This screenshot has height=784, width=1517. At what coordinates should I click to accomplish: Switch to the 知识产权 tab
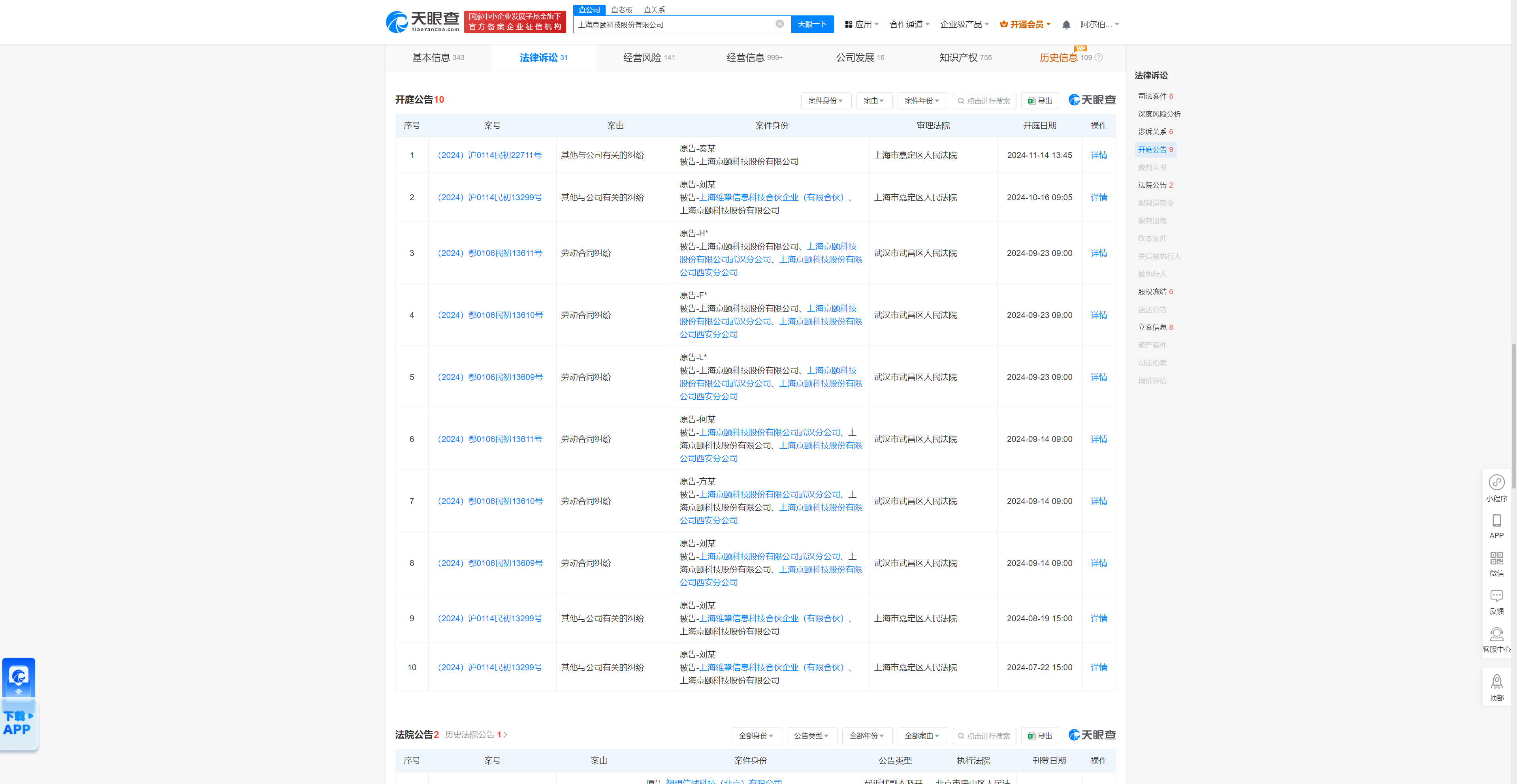point(965,58)
